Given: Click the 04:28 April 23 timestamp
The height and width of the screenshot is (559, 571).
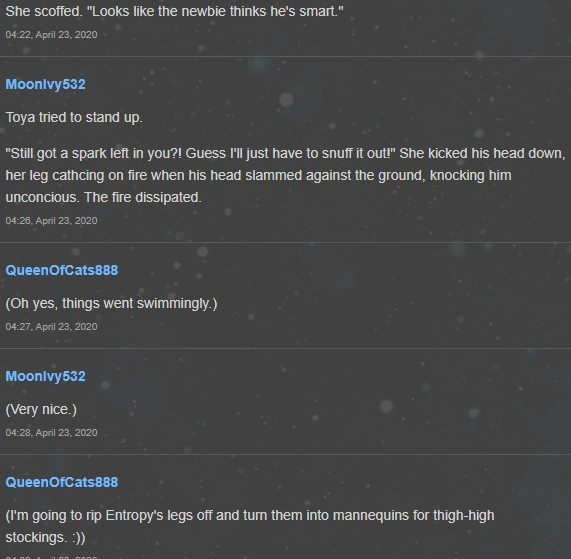Looking at the screenshot, I should (x=51, y=433).
